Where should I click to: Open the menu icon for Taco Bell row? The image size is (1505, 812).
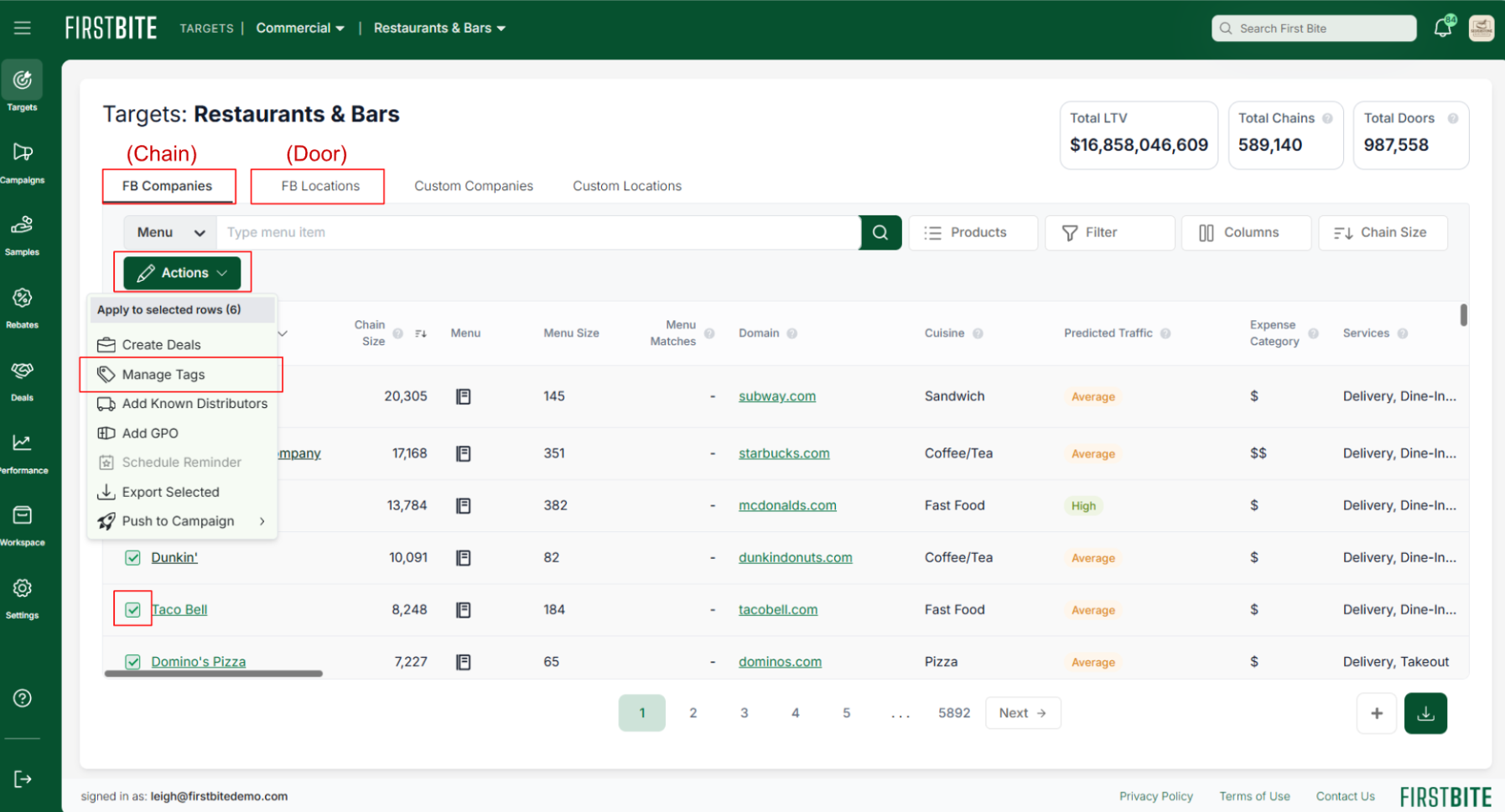click(x=463, y=610)
